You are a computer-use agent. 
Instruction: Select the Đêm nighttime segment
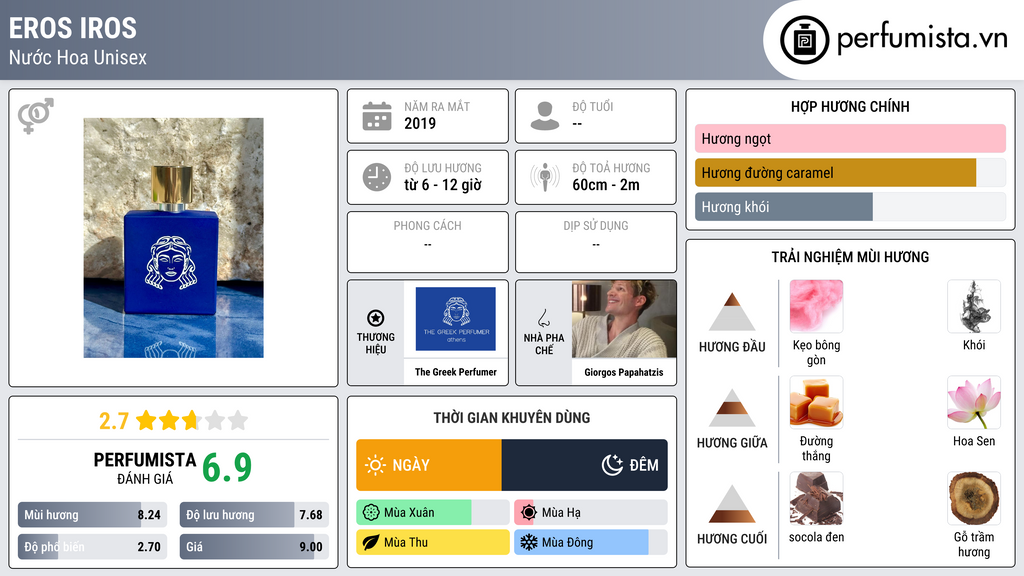coord(584,465)
